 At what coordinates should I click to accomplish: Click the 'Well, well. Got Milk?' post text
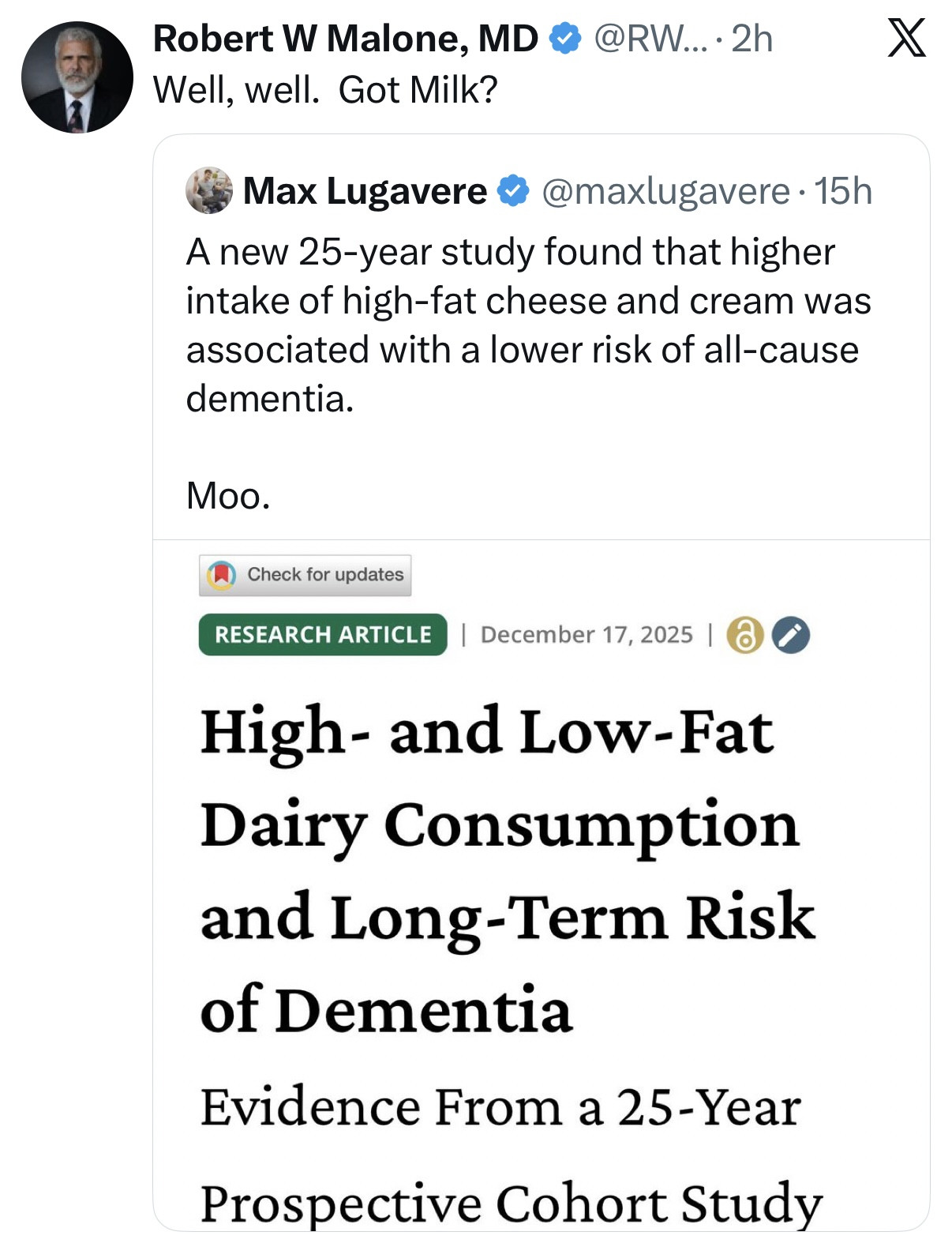click(325, 90)
